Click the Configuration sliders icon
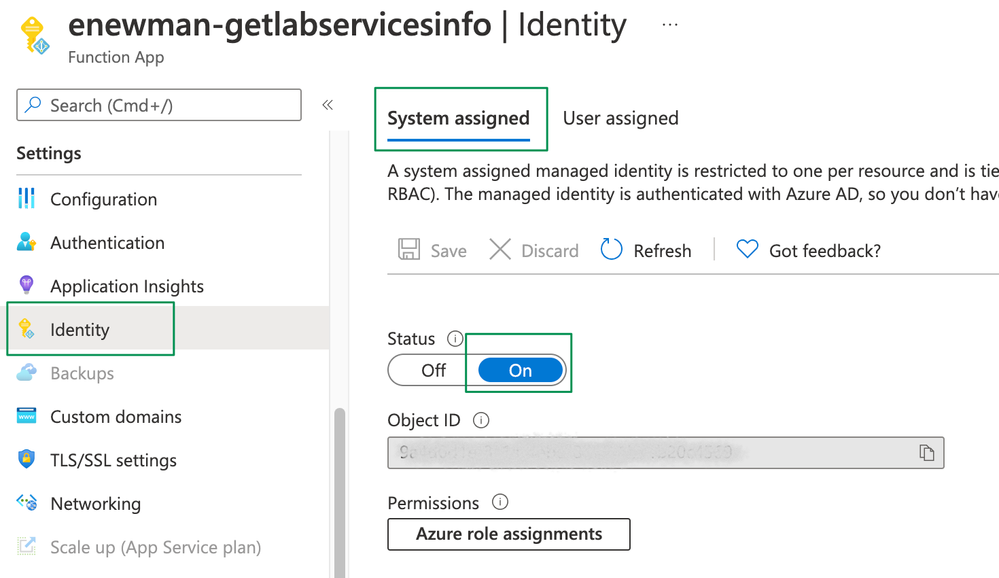 point(27,199)
